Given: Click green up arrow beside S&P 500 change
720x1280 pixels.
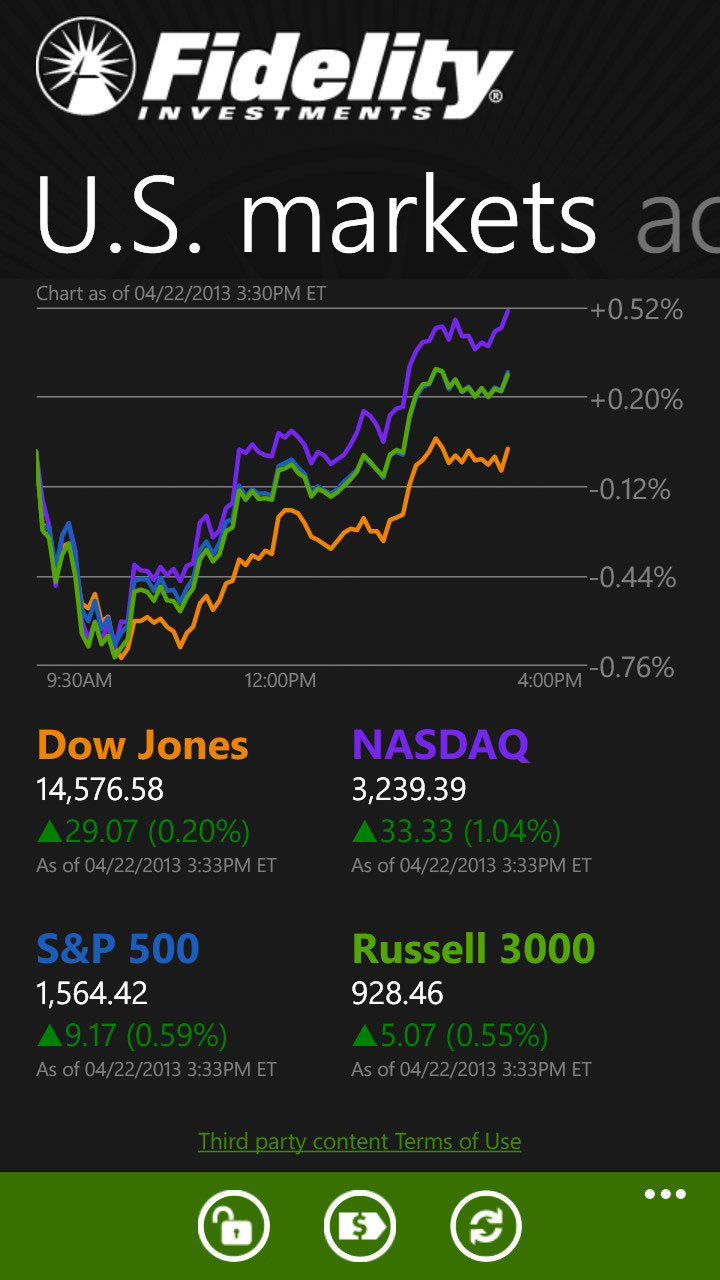Looking at the screenshot, I should [x=49, y=1035].
